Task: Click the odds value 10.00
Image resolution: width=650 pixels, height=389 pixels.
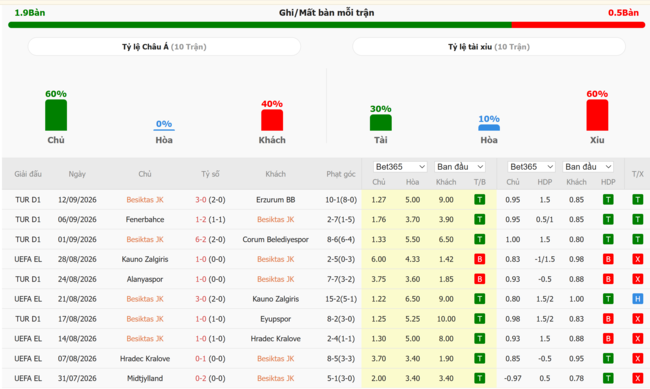Action: pos(446,319)
